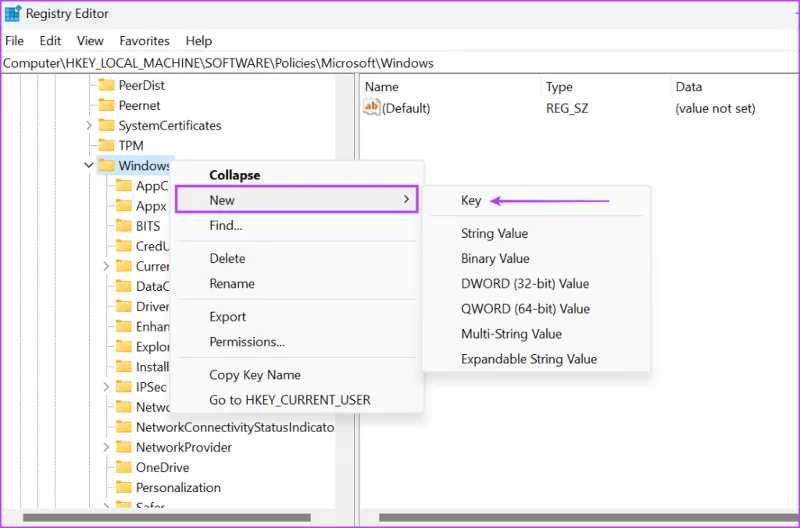Select the TPM folder icon
800x528 pixels.
[x=106, y=145]
